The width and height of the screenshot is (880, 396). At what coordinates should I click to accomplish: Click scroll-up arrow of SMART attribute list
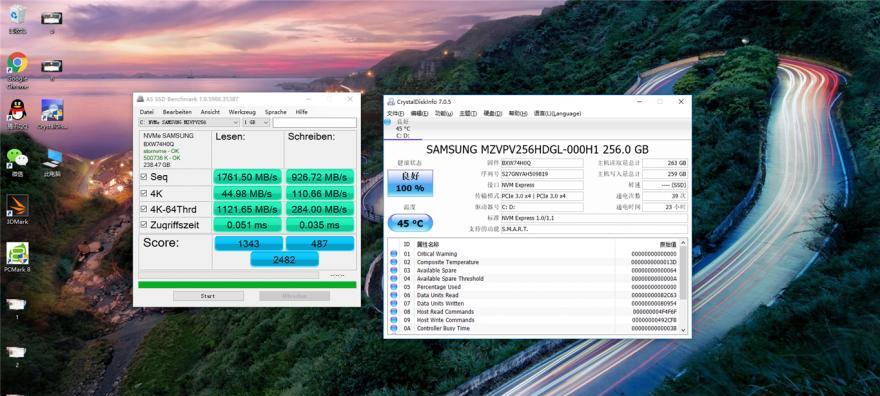(683, 243)
